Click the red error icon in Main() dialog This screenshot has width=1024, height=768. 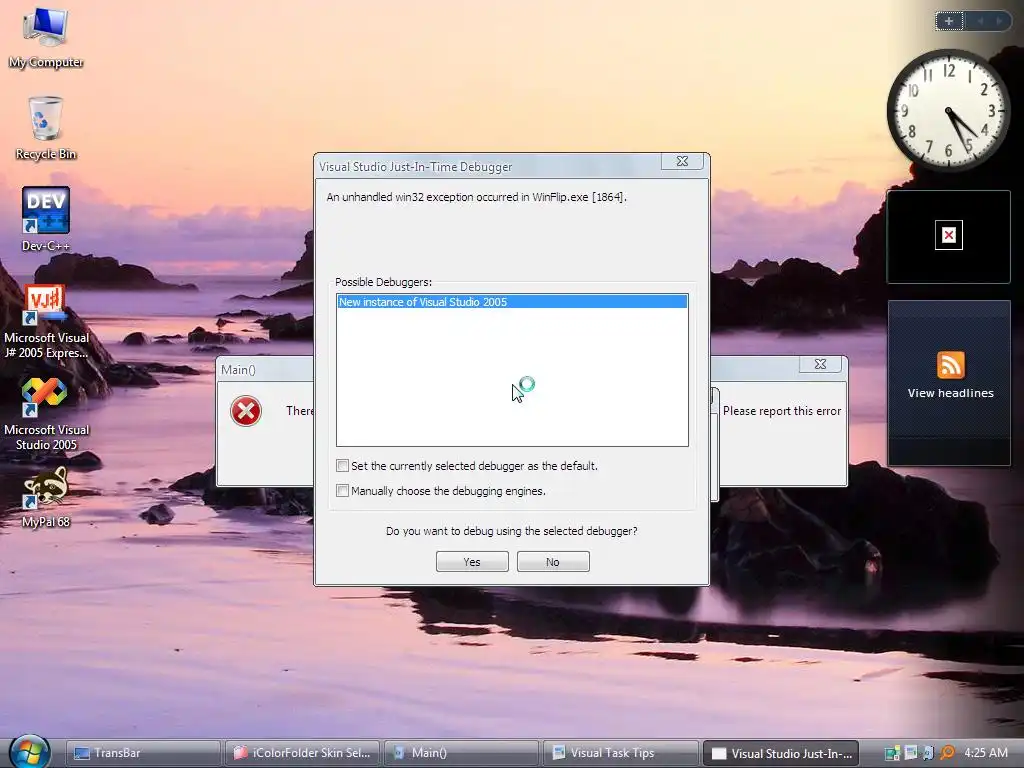click(x=246, y=411)
